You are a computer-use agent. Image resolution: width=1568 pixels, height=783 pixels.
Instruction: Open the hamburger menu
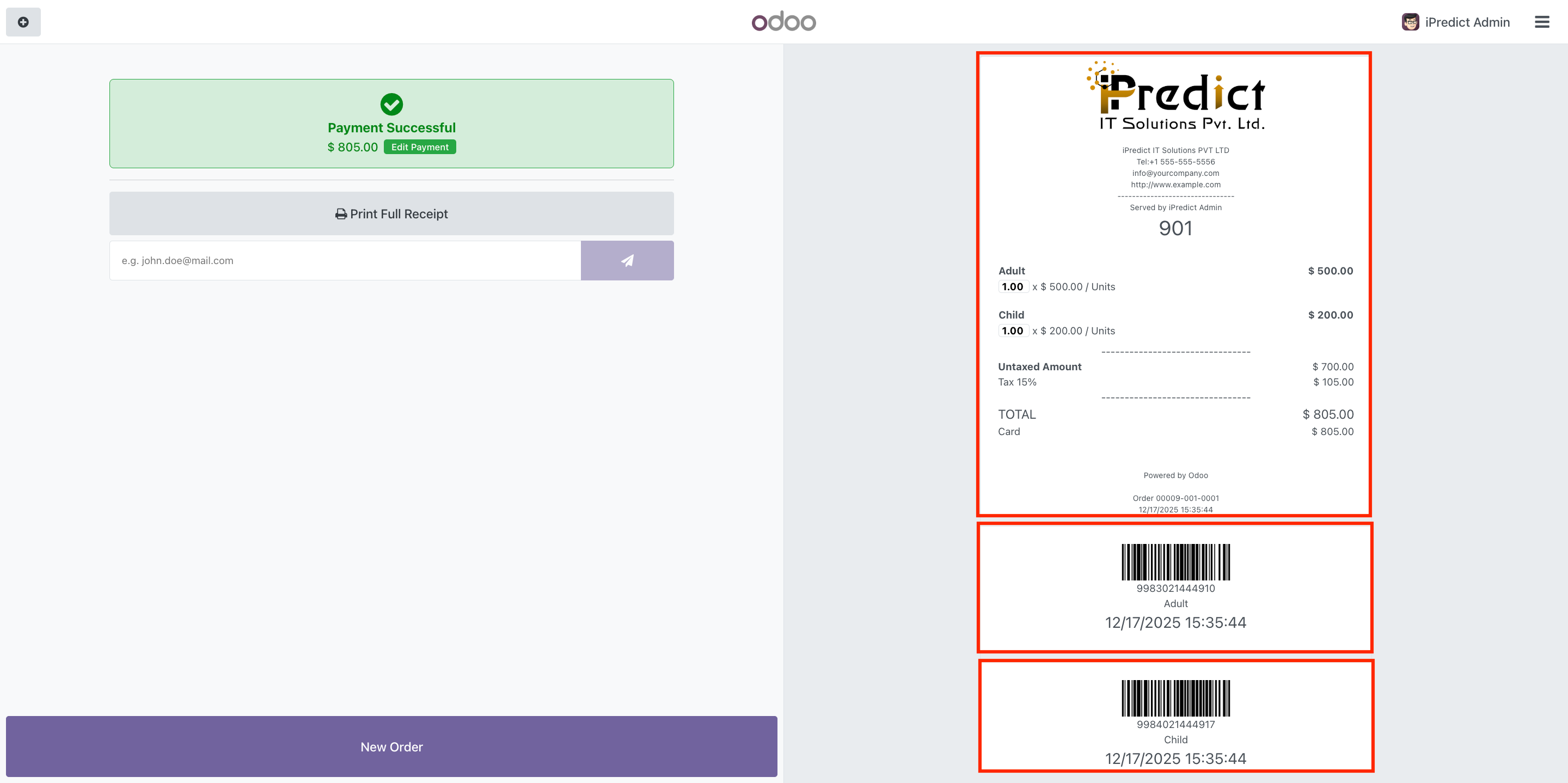click(x=1541, y=22)
